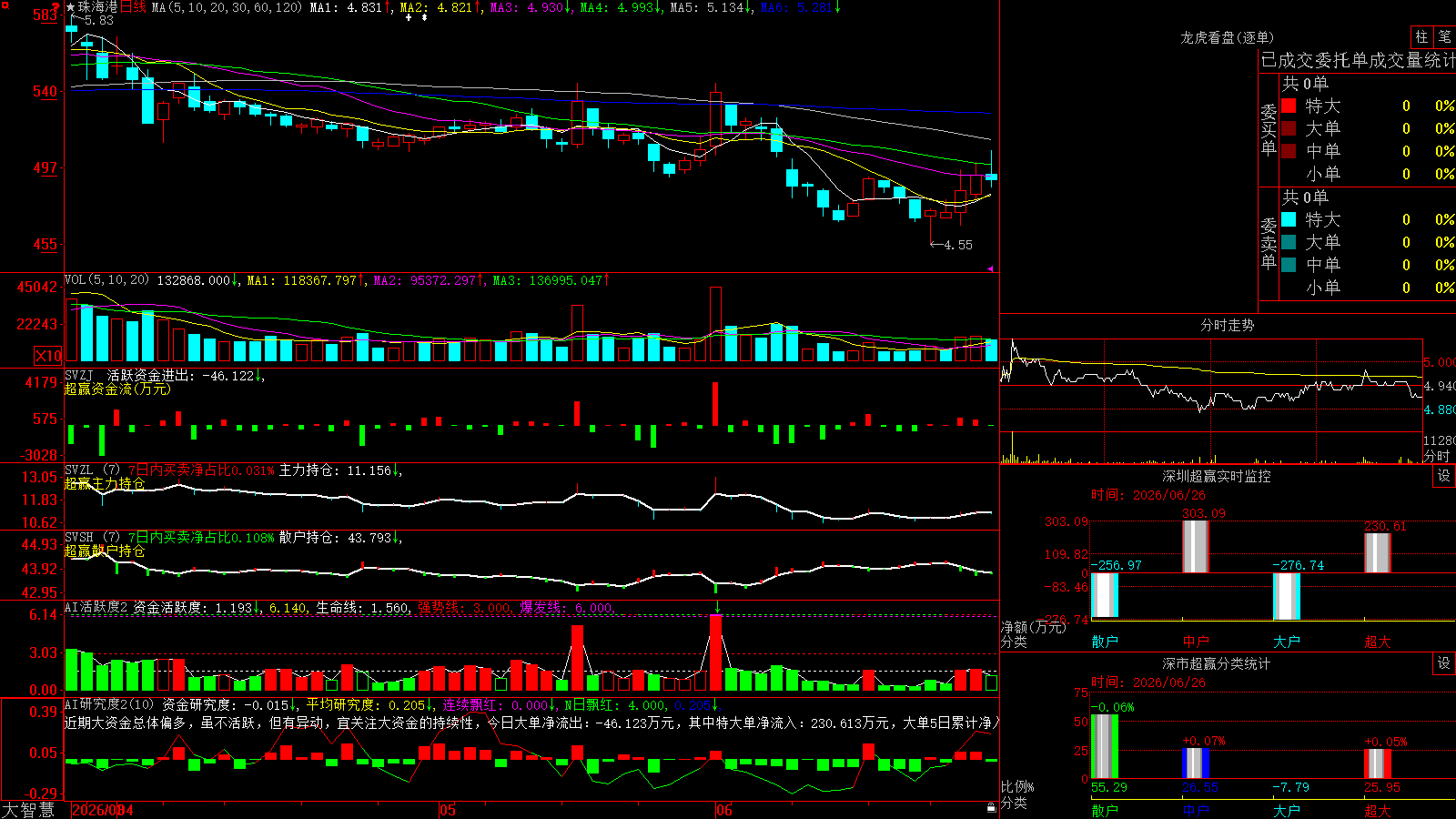The width and height of the screenshot is (1456, 819).
Task: Click the 230.61 超大 bar in the real-time monitor
Action: 1378,552
